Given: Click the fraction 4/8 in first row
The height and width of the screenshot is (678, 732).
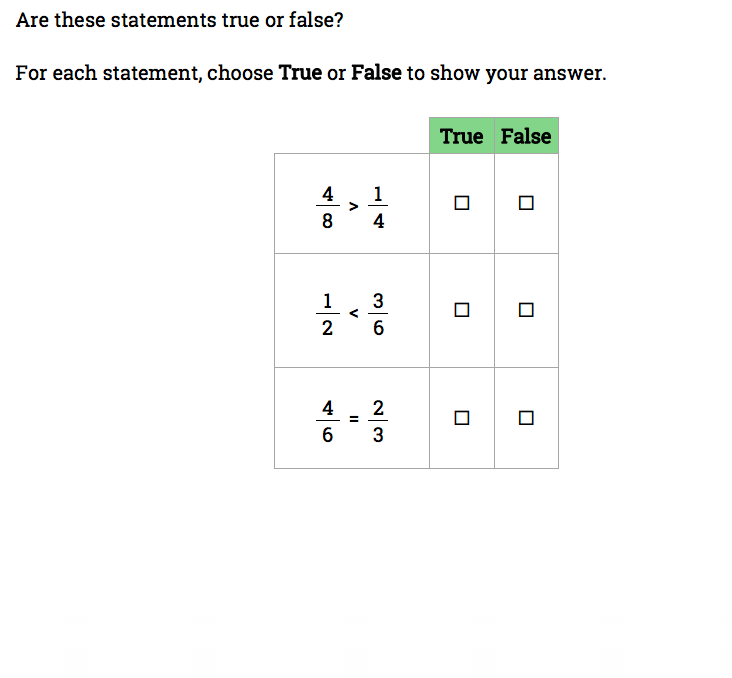Looking at the screenshot, I should pos(328,207).
